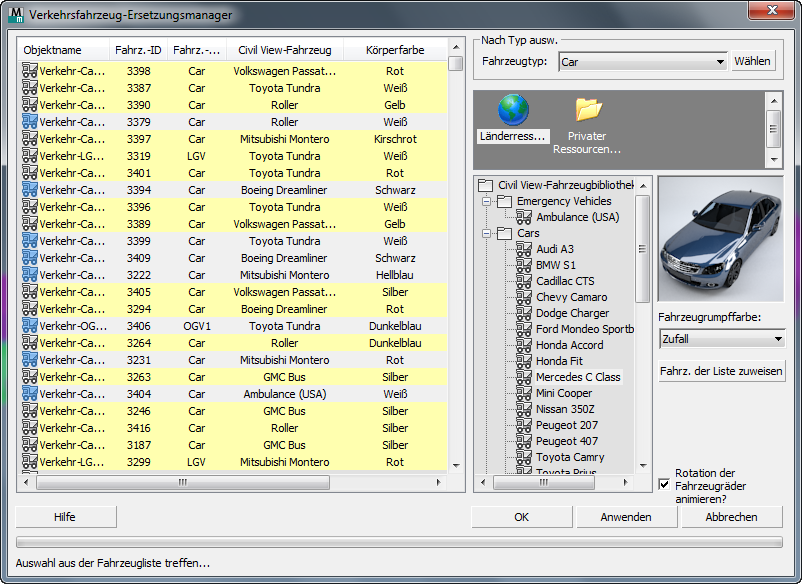
Task: Open Privater Ressourcen folder icon
Action: [588, 109]
